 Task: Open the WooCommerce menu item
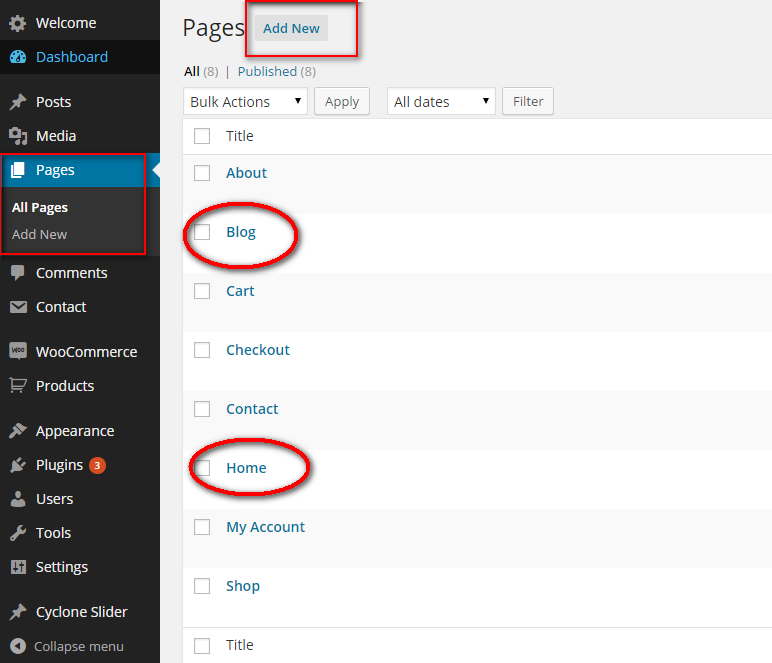point(80,351)
